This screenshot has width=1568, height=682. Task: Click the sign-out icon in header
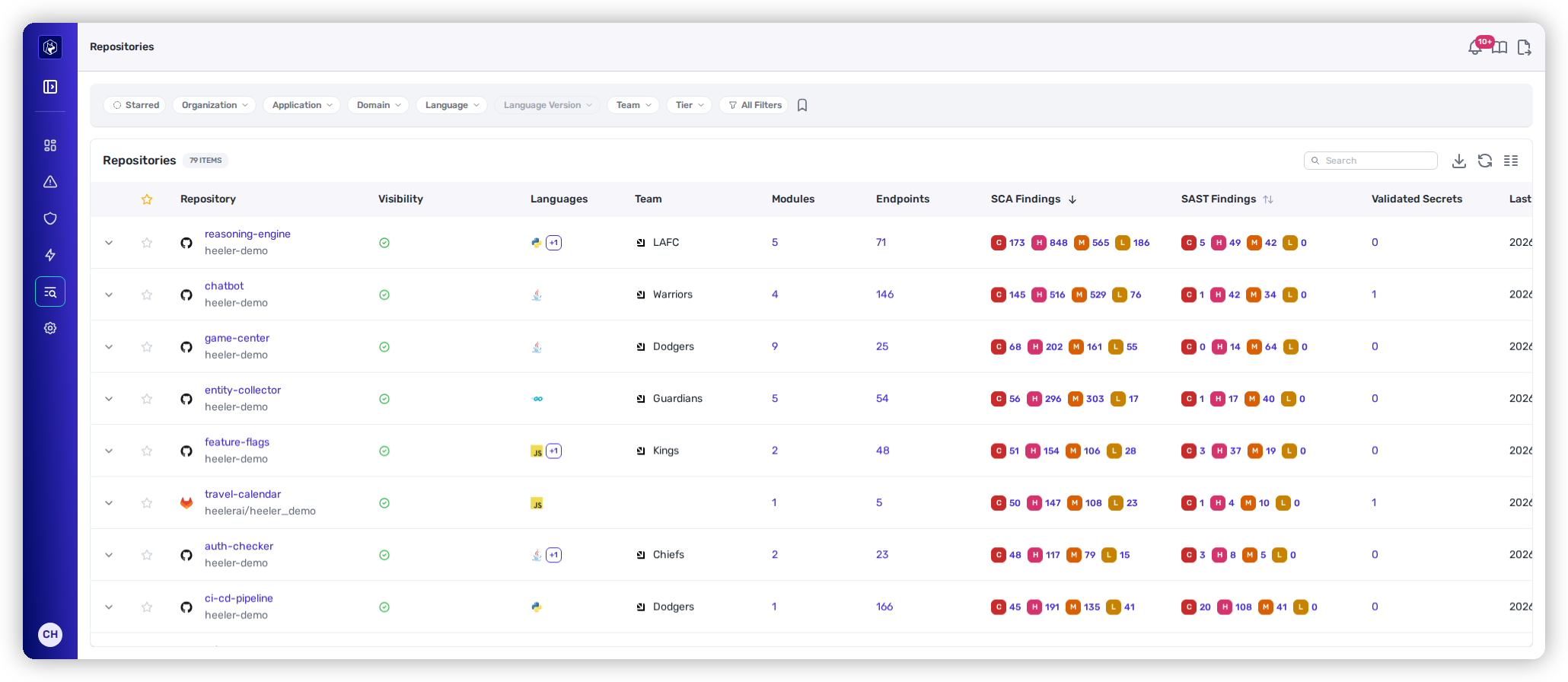(1524, 48)
